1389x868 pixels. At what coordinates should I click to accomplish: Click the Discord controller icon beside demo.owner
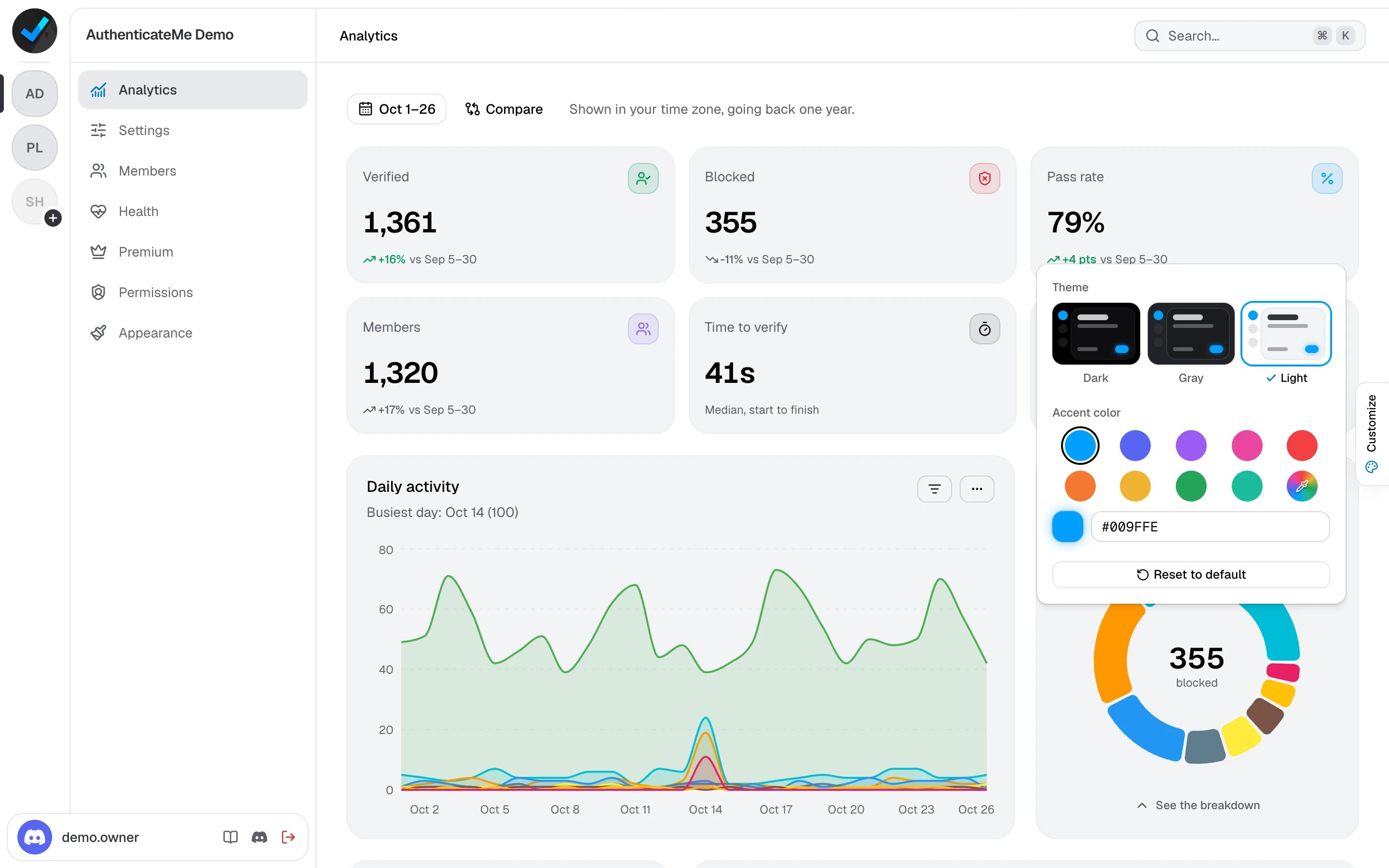259,837
